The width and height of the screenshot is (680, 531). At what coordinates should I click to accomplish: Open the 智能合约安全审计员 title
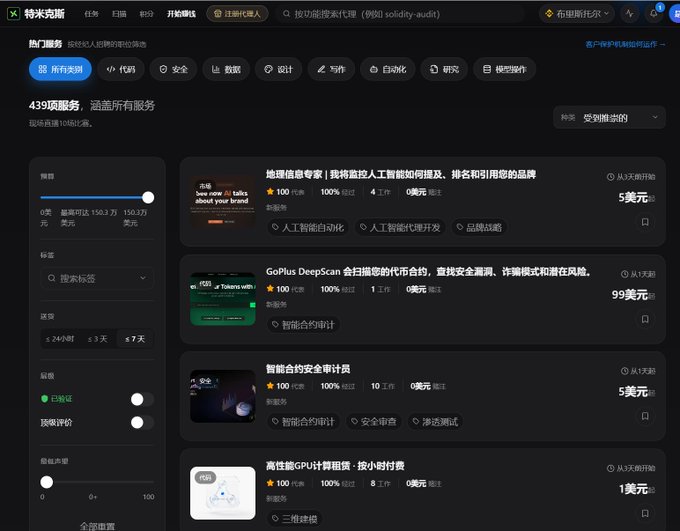click(x=308, y=369)
